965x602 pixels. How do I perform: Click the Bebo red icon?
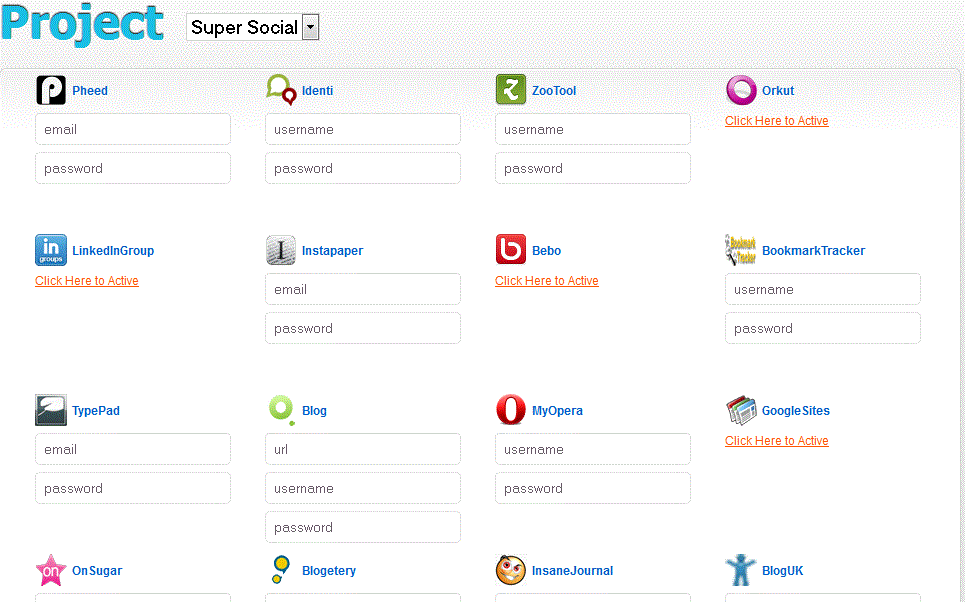click(x=511, y=250)
